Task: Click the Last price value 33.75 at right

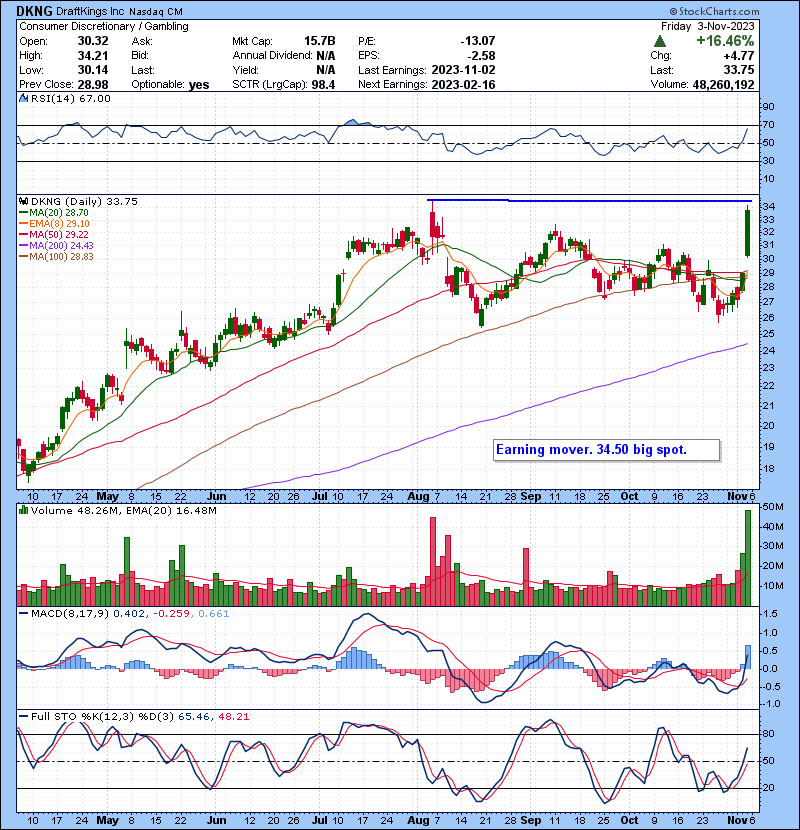Action: click(x=739, y=70)
